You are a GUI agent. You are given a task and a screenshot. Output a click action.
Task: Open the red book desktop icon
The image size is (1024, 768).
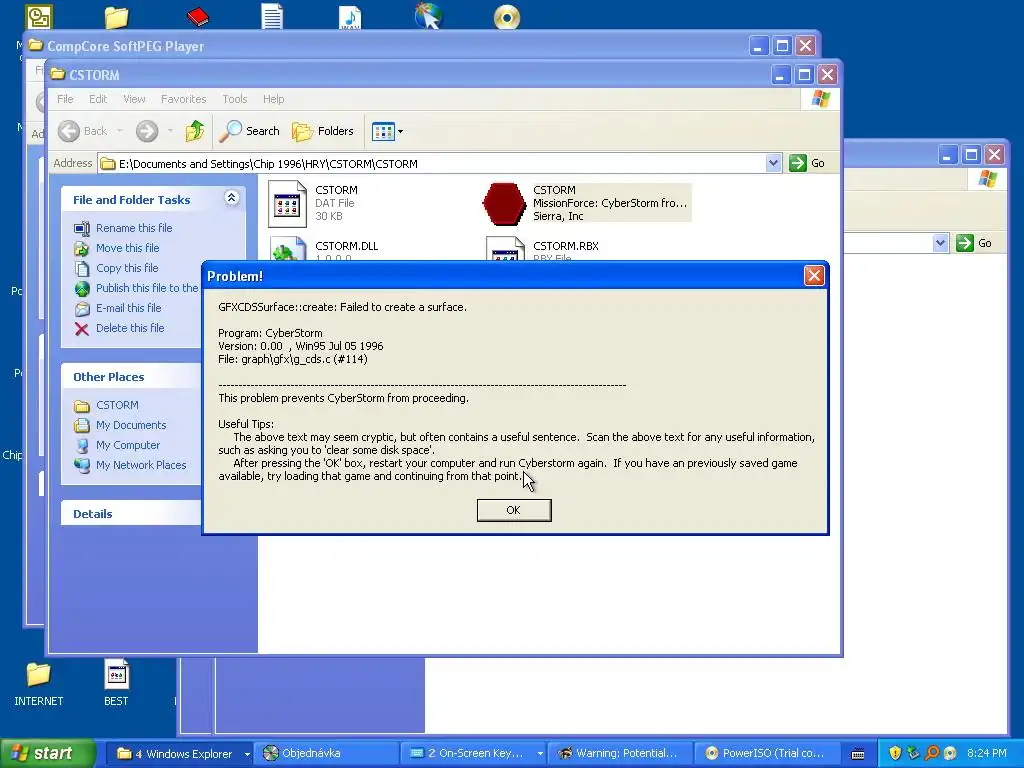(x=197, y=16)
